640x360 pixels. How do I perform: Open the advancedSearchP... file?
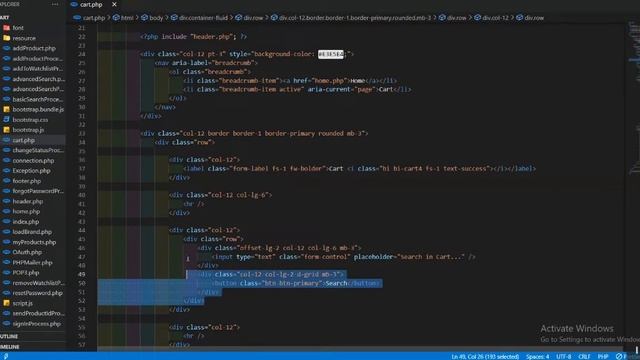click(x=33, y=89)
